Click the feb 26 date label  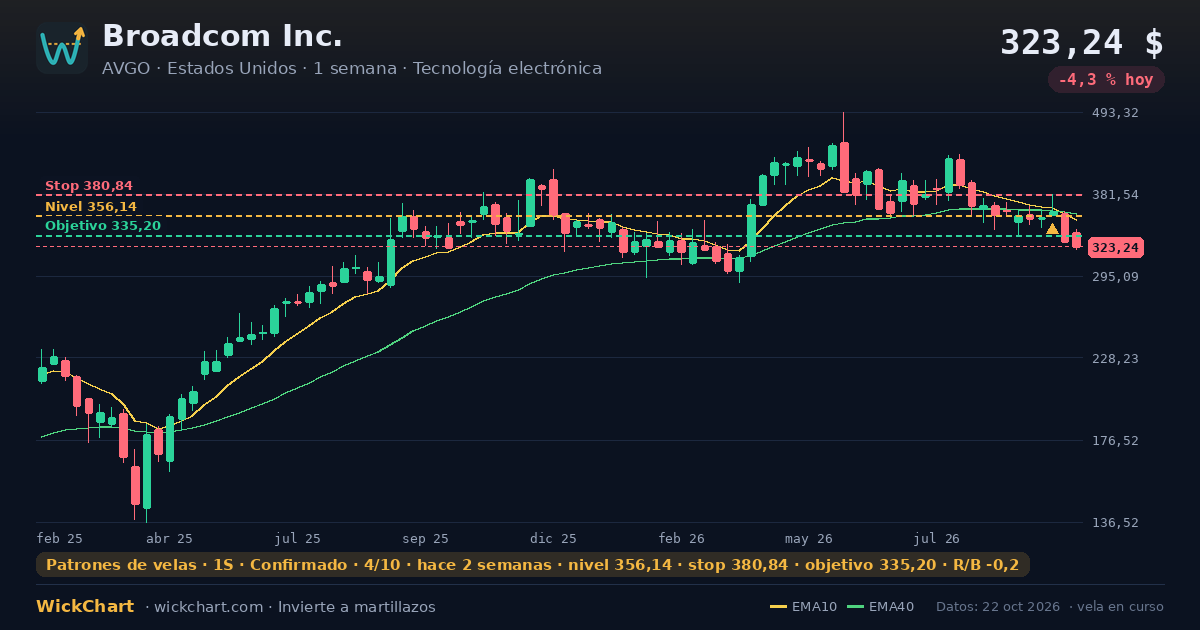(x=682, y=538)
